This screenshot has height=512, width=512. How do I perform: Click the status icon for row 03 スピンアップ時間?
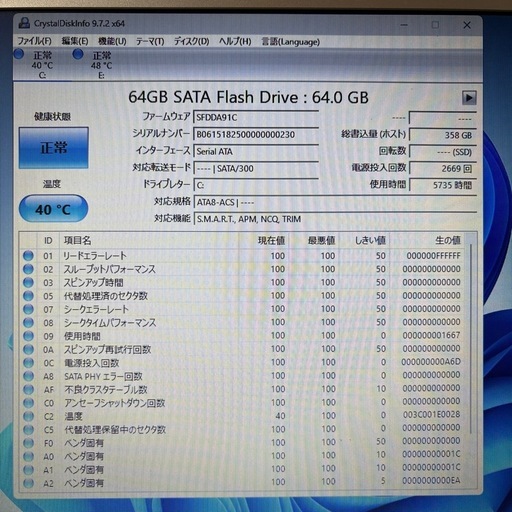[28, 282]
